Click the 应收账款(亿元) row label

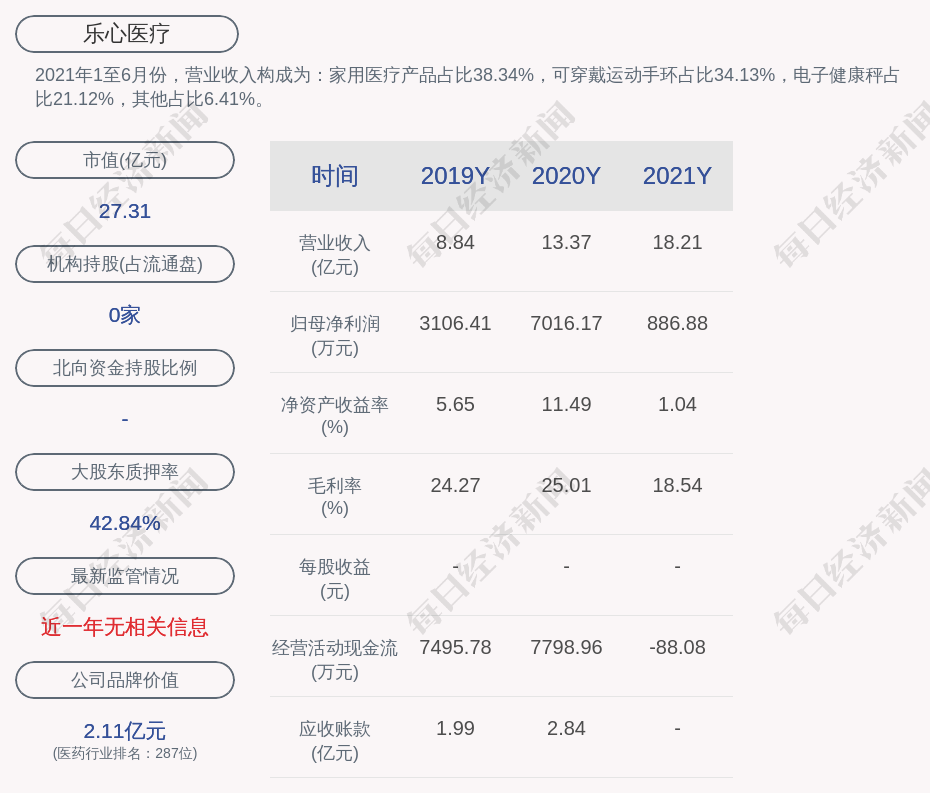pos(335,741)
